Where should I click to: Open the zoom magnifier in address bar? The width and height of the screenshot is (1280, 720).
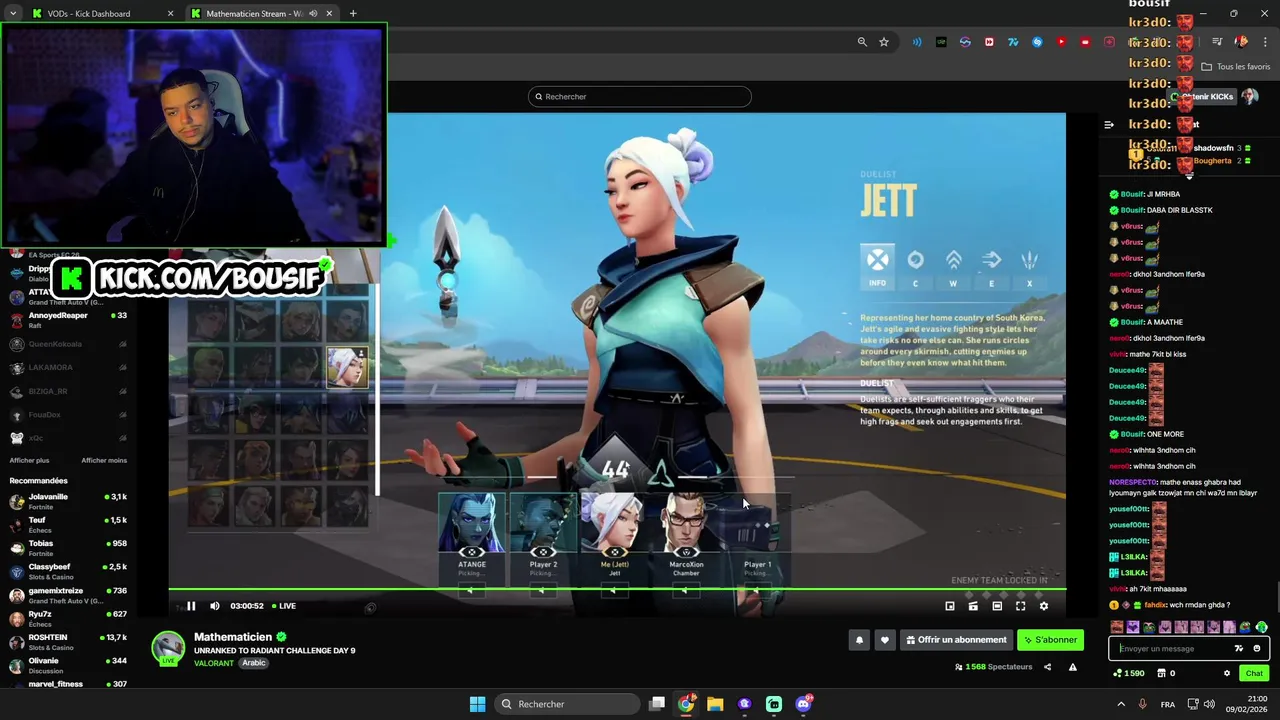862,42
